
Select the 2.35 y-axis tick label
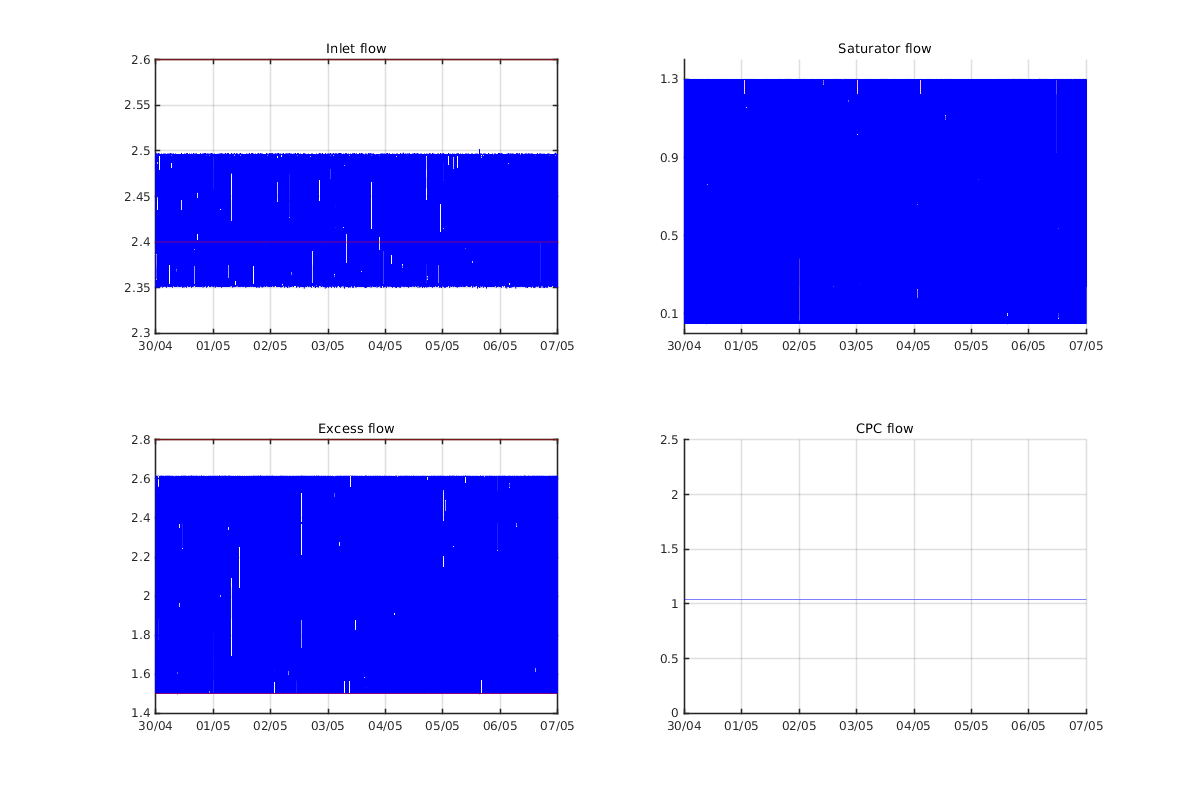coord(137,288)
